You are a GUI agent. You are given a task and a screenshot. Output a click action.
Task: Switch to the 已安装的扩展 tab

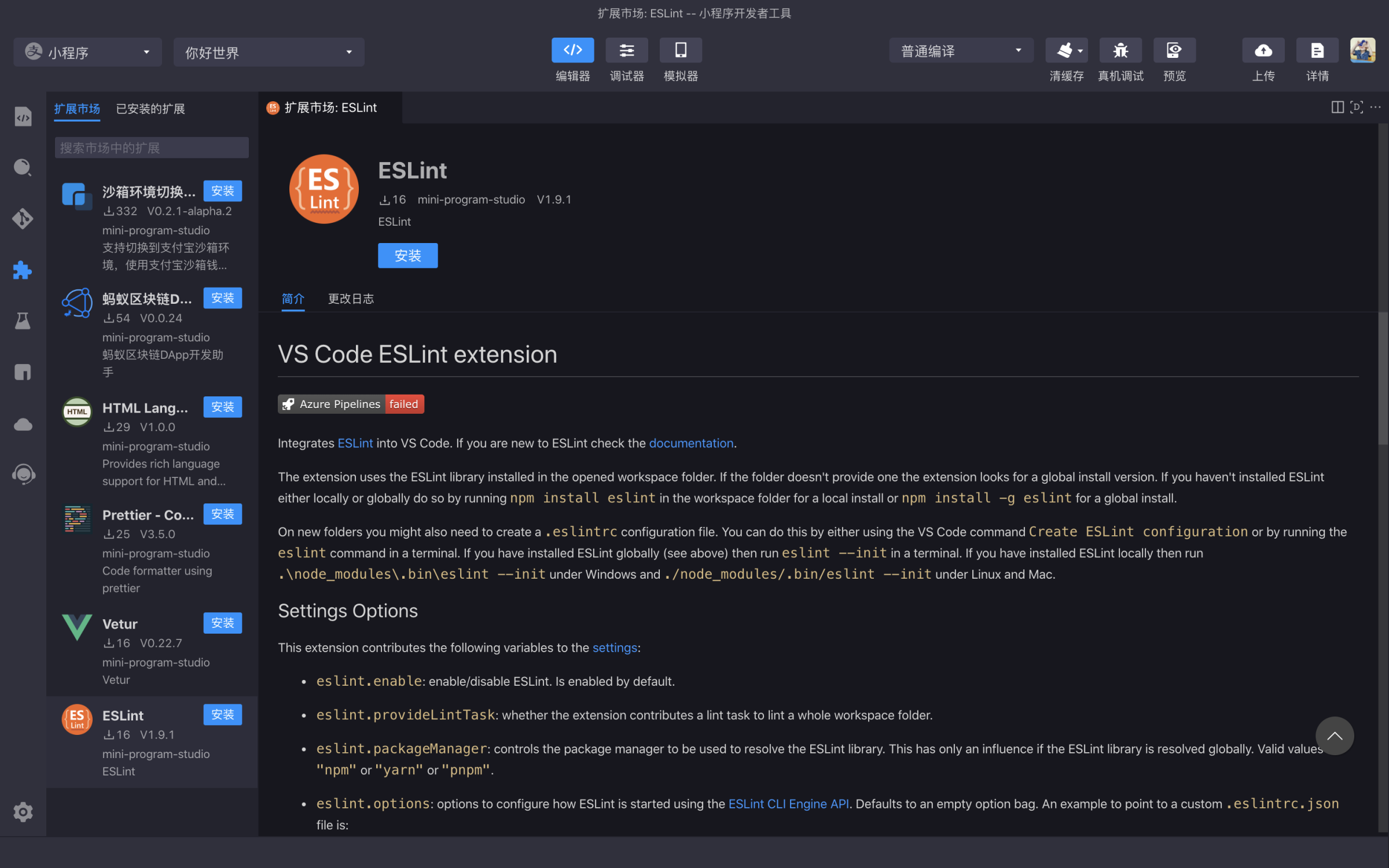[x=150, y=109]
